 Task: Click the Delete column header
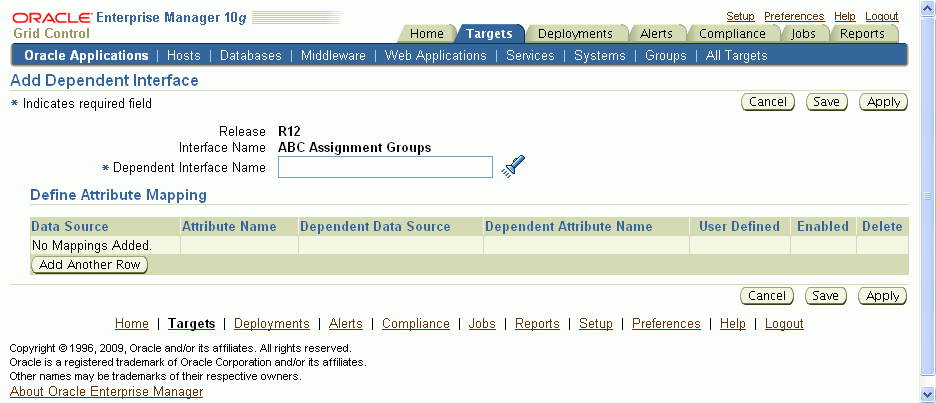pyautogui.click(x=882, y=226)
